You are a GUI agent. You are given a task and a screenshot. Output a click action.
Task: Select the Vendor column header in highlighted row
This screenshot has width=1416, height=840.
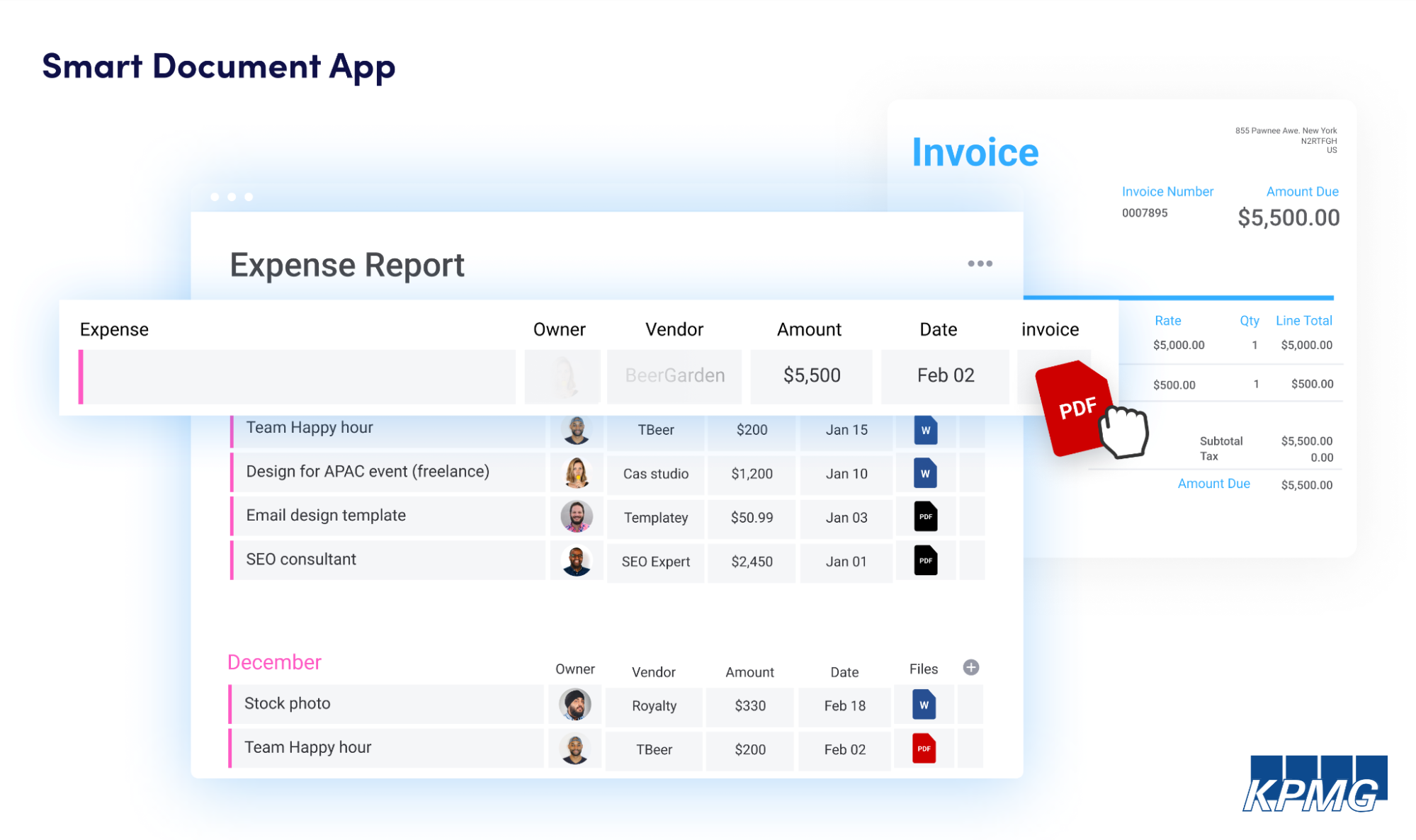674,329
